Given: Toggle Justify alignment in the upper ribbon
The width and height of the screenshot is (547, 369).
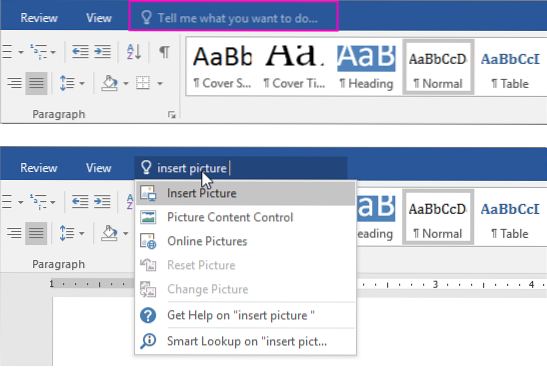Looking at the screenshot, I should (36, 83).
